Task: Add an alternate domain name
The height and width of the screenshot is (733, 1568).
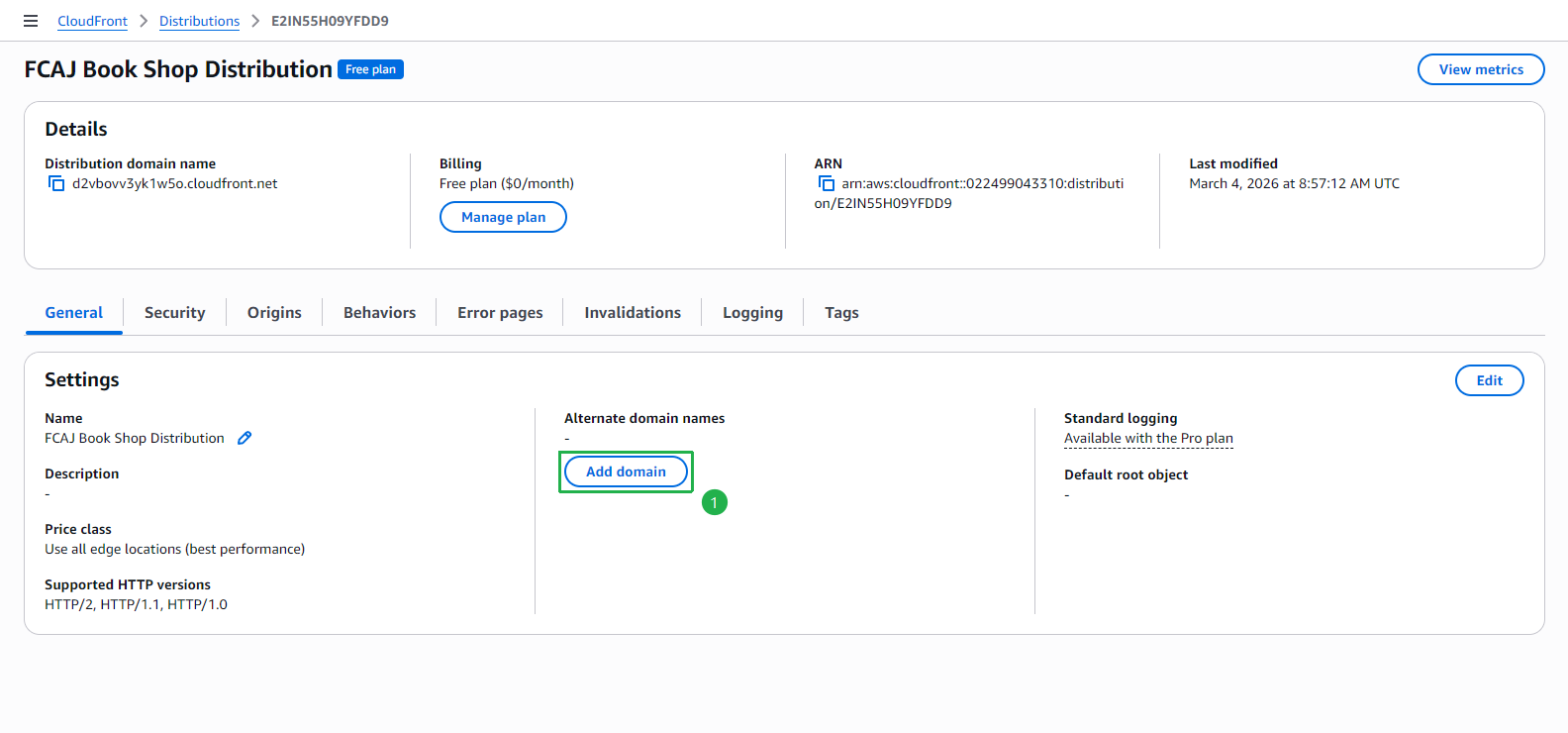Action: point(626,471)
